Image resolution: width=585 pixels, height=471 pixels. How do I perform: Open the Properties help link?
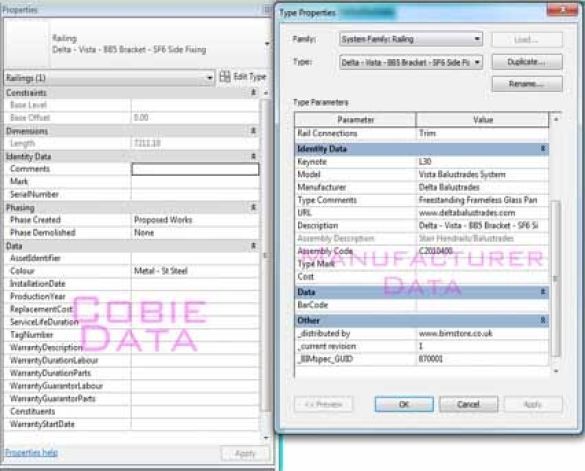coord(31,453)
